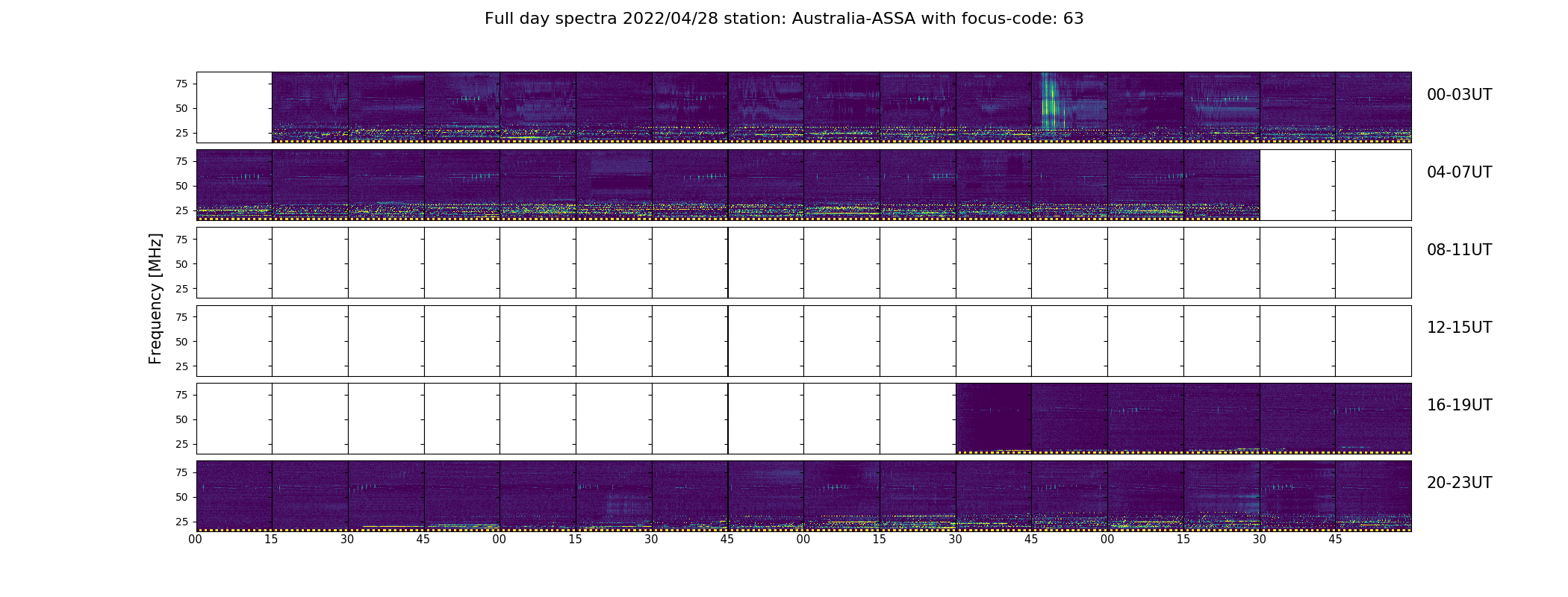Viewport: 1568px width, 597px height.
Task: Click the 20-23UT row label
Action: click(x=1459, y=483)
